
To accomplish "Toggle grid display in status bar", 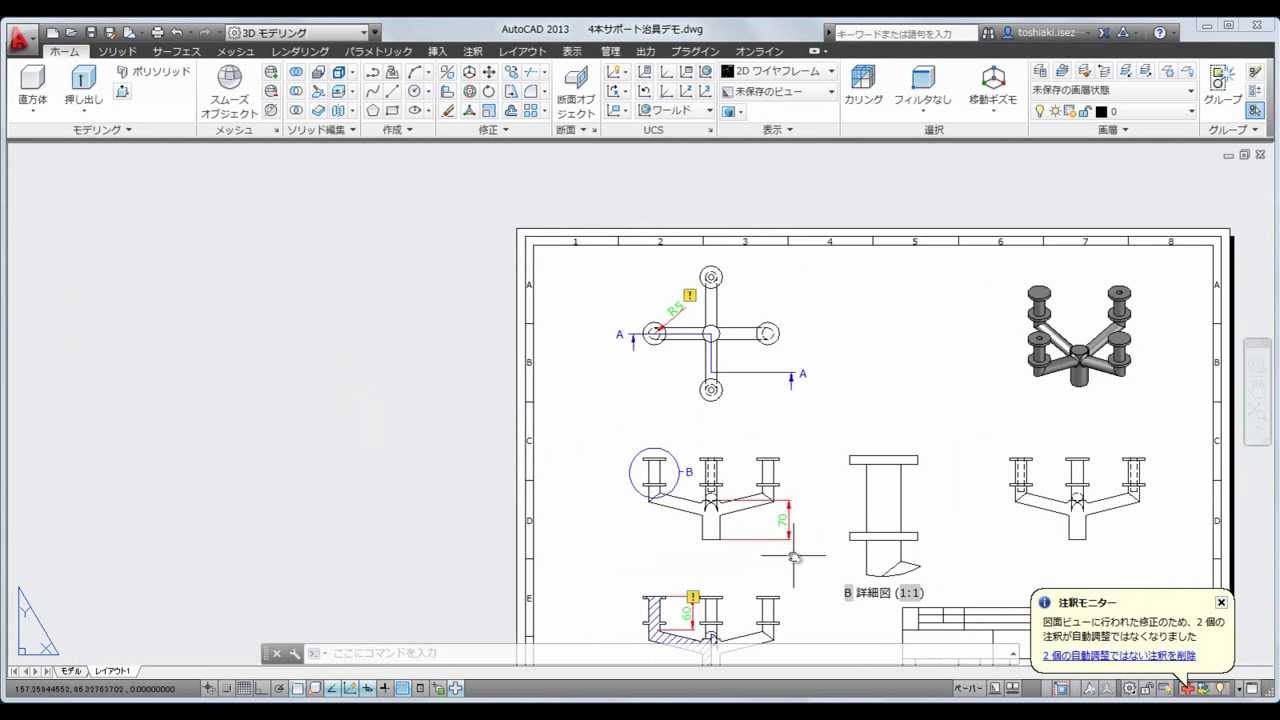I will click(243, 688).
